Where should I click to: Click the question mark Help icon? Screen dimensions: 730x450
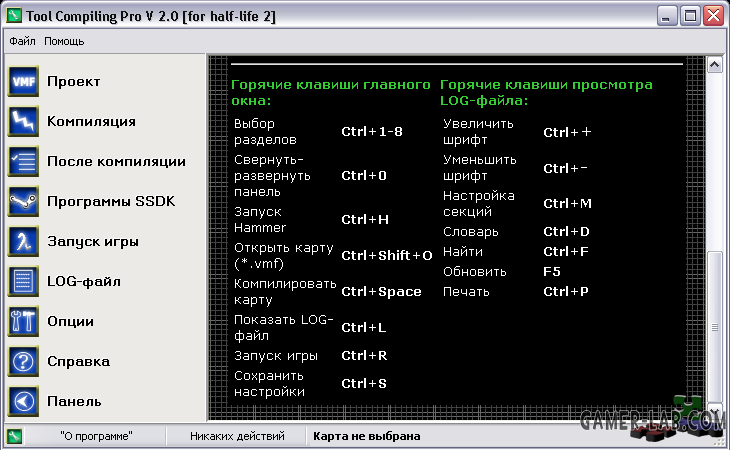click(x=23, y=362)
